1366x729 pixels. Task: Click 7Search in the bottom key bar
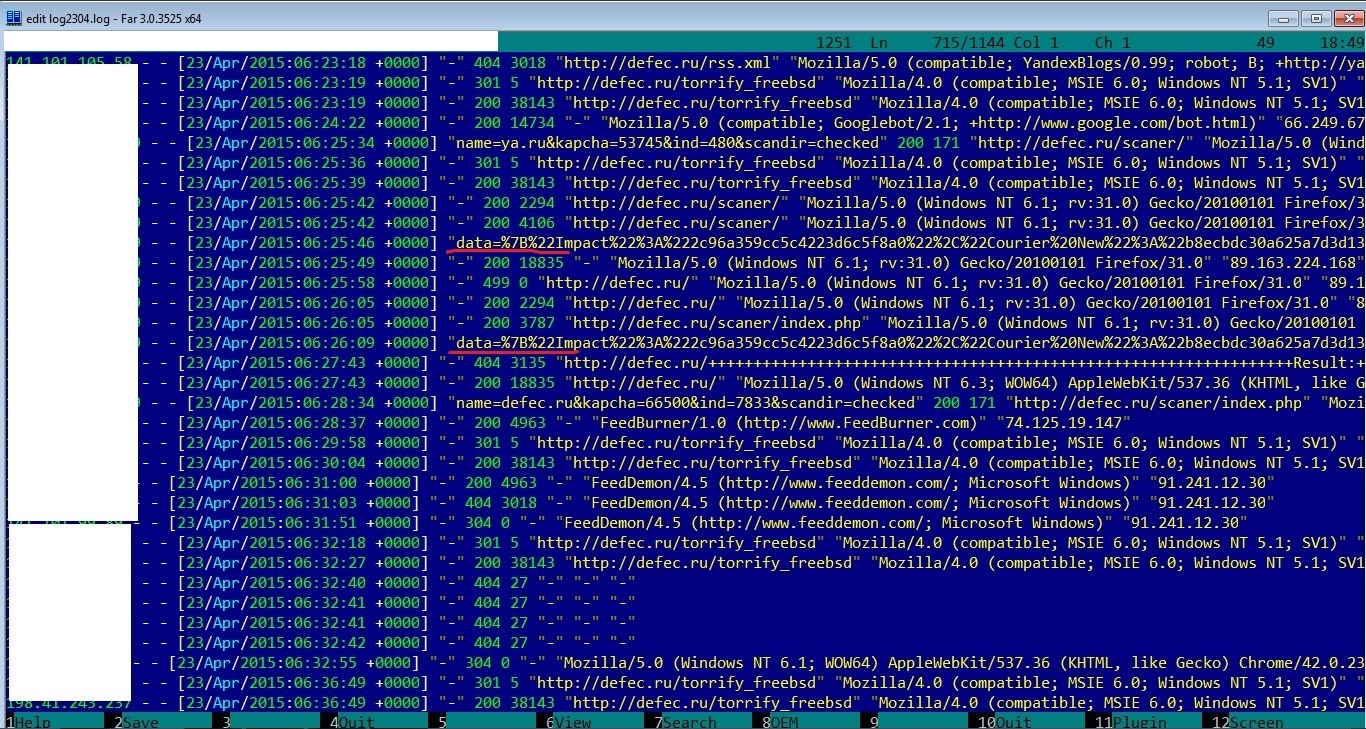tap(685, 722)
